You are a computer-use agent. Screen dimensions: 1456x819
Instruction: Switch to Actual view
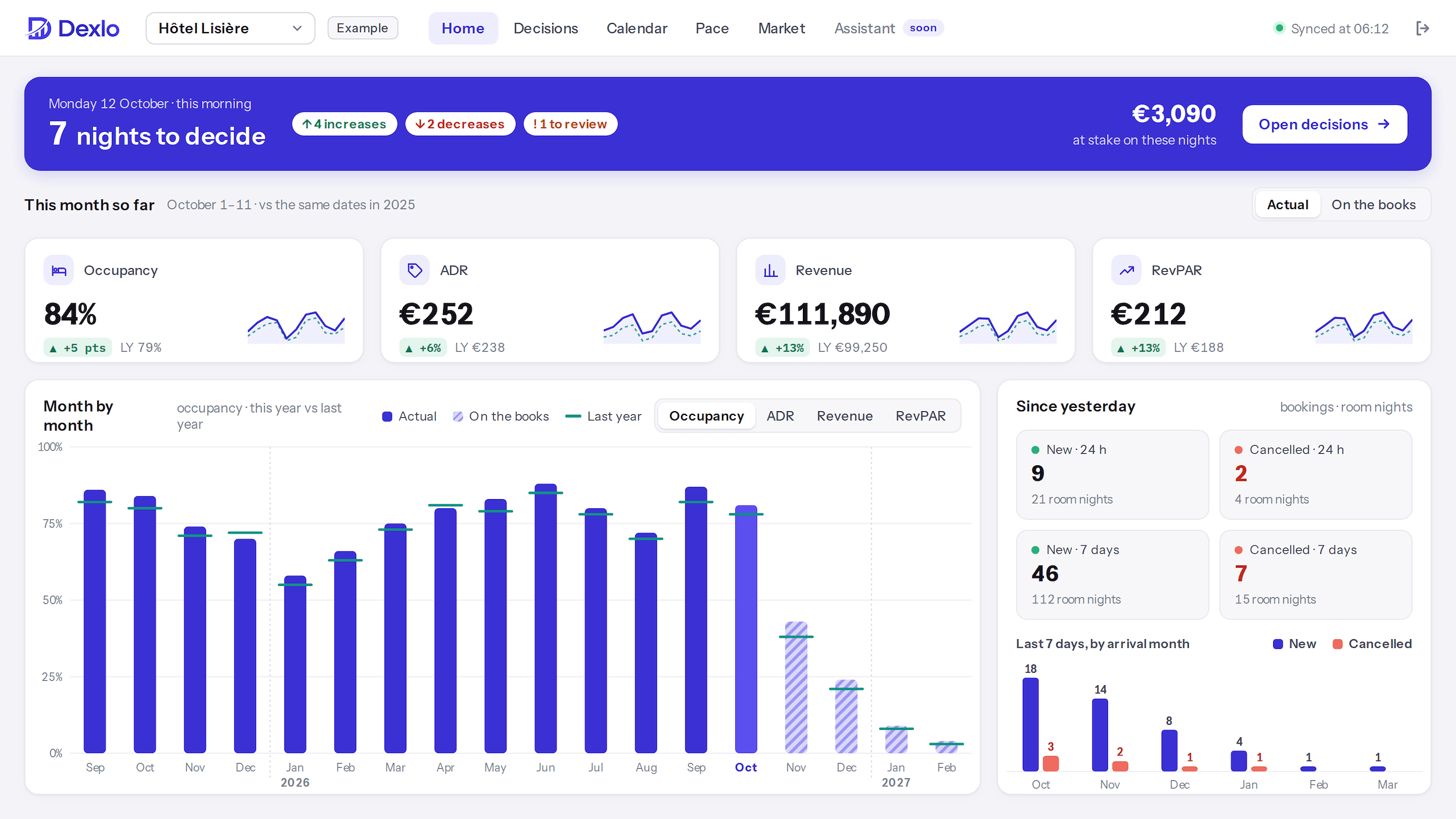tap(1288, 205)
